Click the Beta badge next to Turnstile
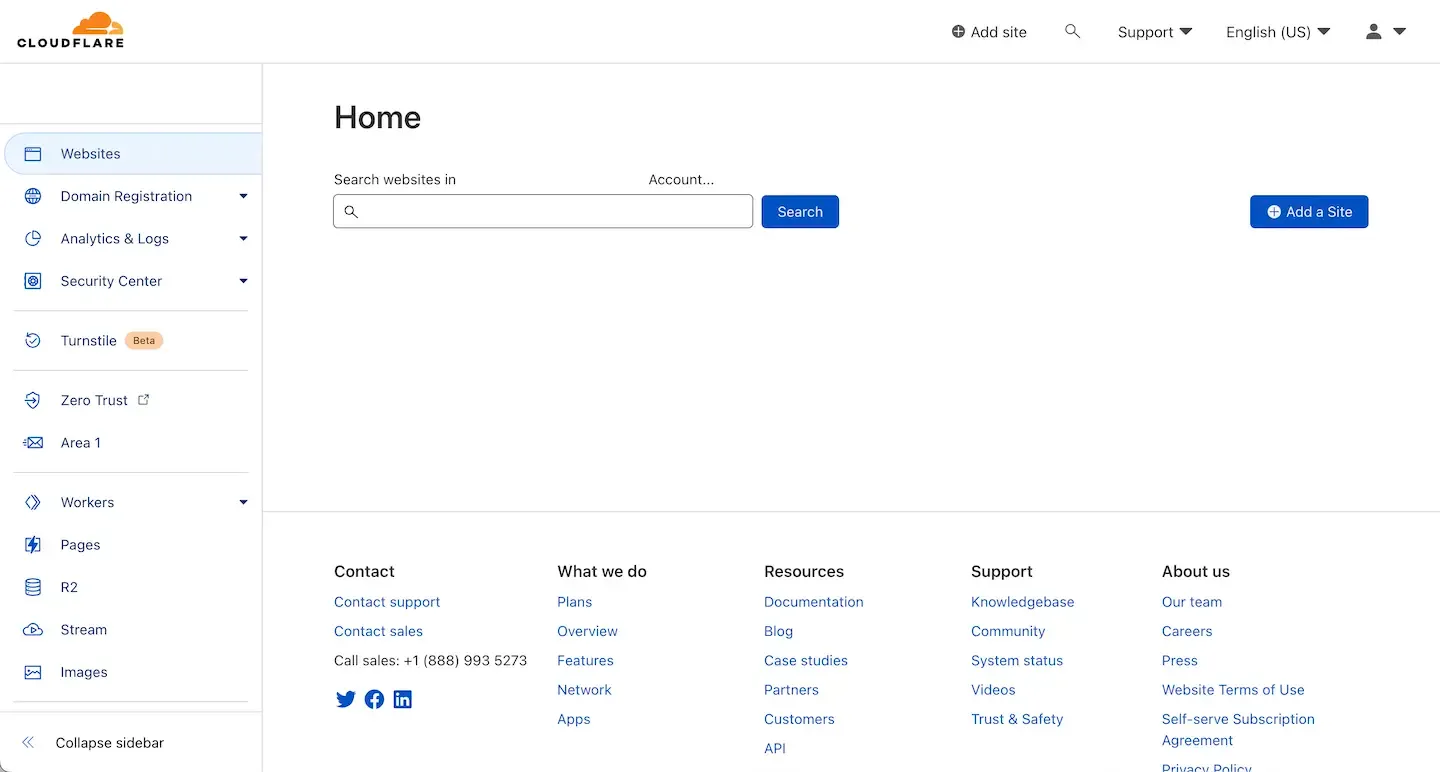This screenshot has width=1440, height=772. (x=144, y=341)
